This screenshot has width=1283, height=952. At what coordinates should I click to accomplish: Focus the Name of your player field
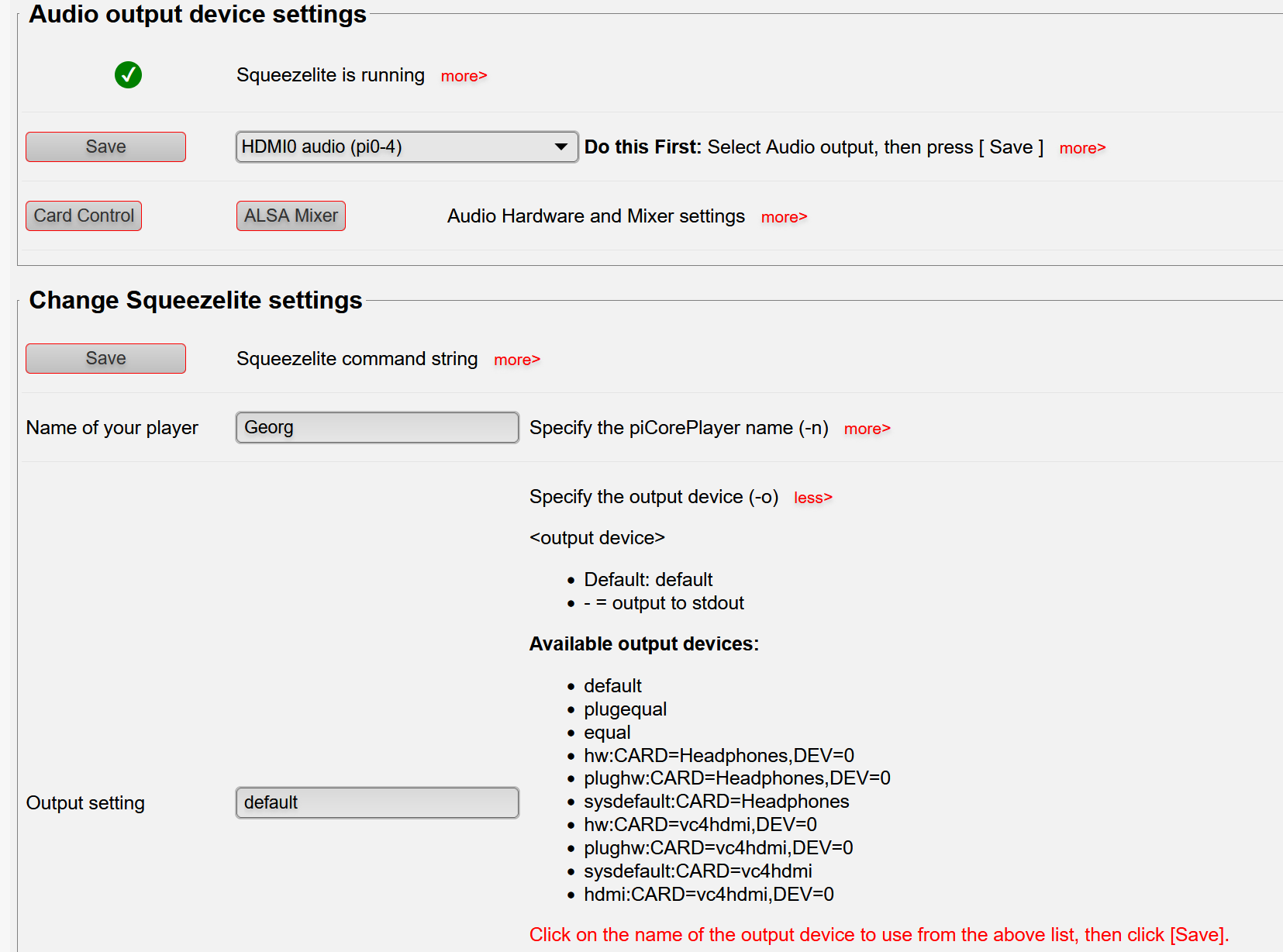378,427
